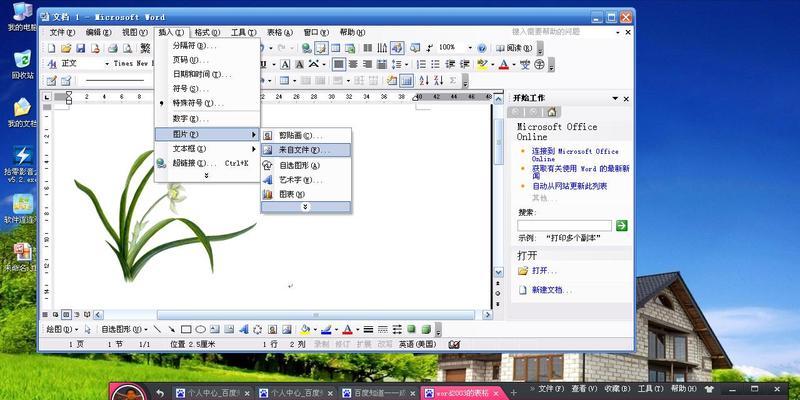Click the Center alignment icon
Image resolution: width=800 pixels, height=400 pixels.
click(353, 65)
